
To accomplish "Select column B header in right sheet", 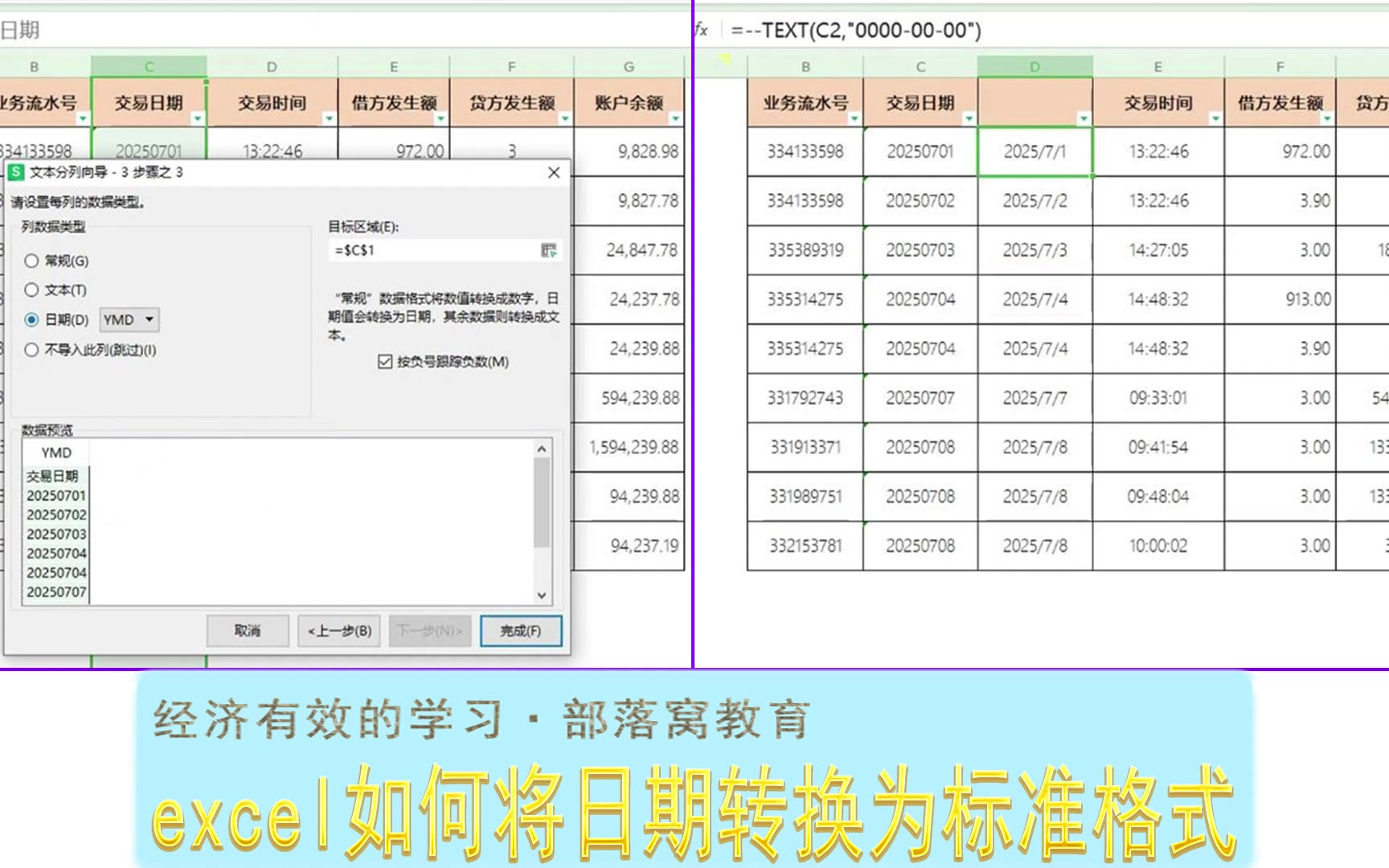I will (x=805, y=67).
